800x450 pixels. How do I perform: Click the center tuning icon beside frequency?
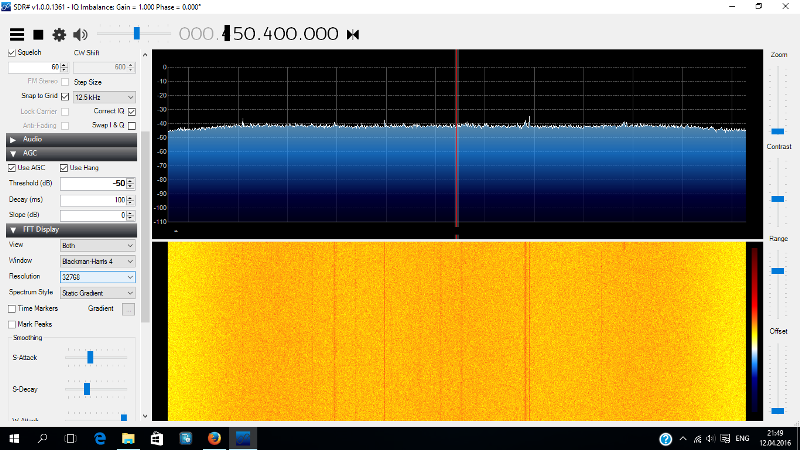tap(353, 35)
